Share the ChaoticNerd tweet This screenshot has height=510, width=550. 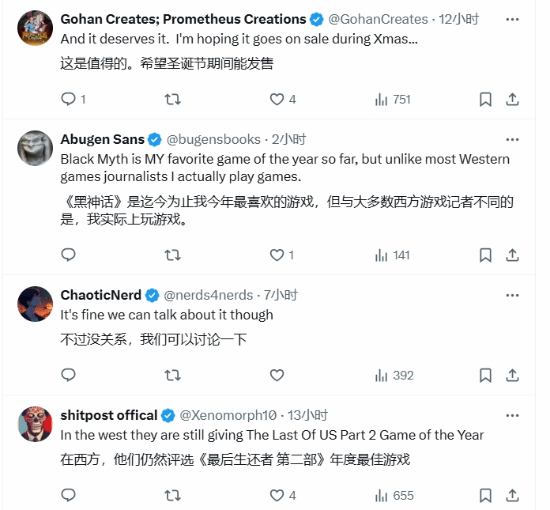[x=512, y=375]
